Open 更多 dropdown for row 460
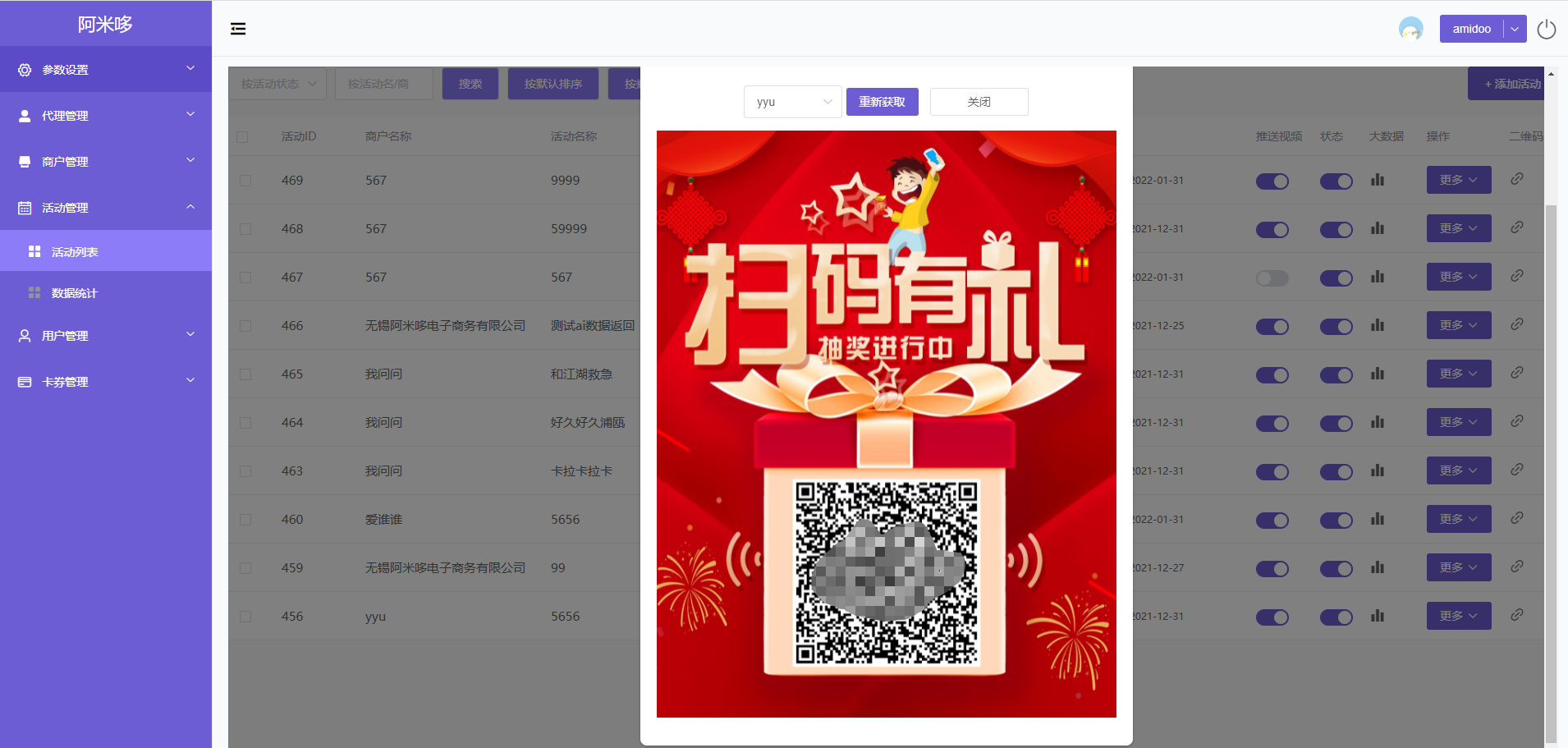 pos(1459,519)
